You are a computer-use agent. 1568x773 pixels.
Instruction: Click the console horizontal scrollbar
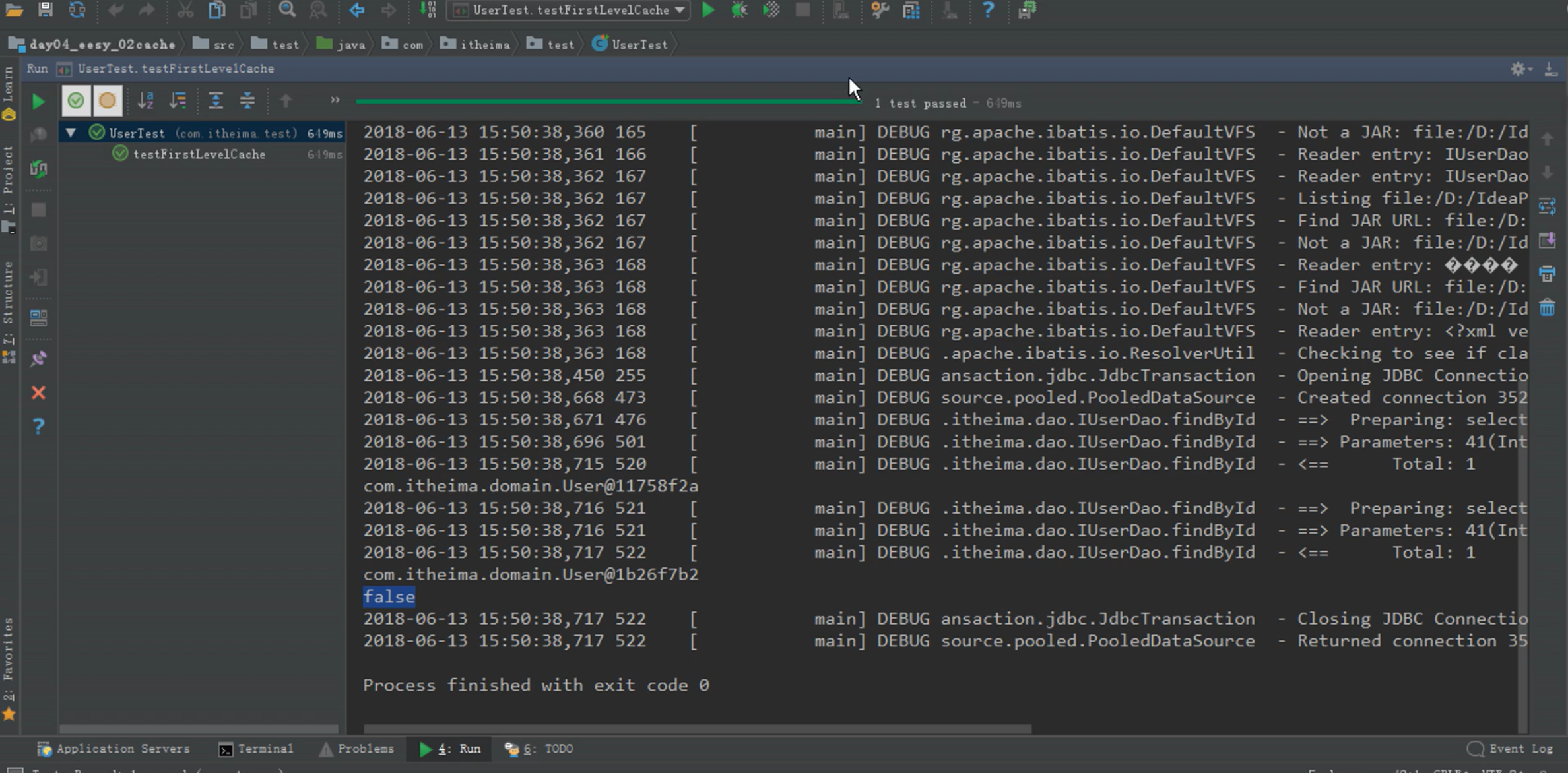tap(697, 729)
